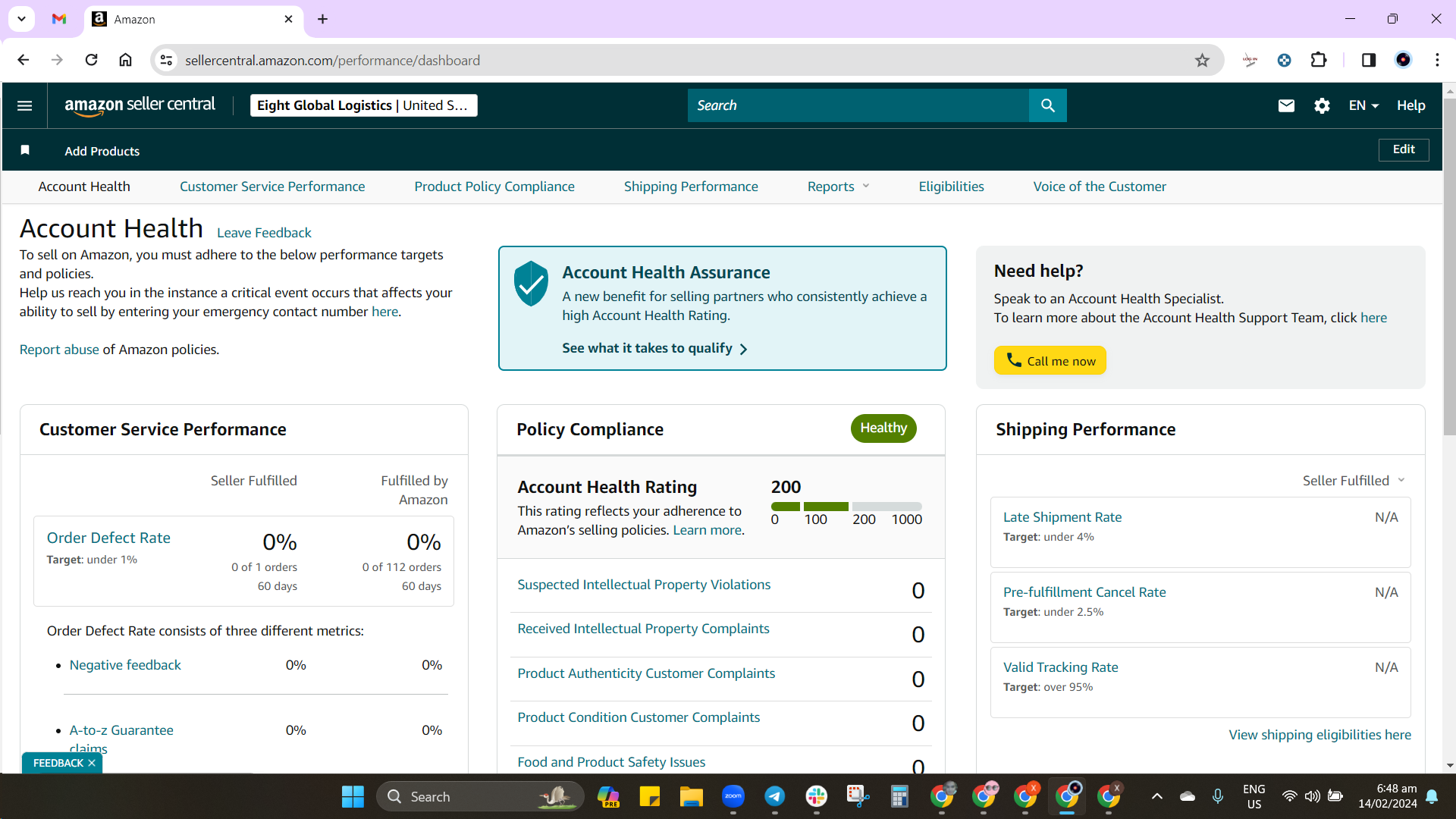Click the page vertical scrollbar
This screenshot has height=819, width=1456.
click(x=1449, y=265)
